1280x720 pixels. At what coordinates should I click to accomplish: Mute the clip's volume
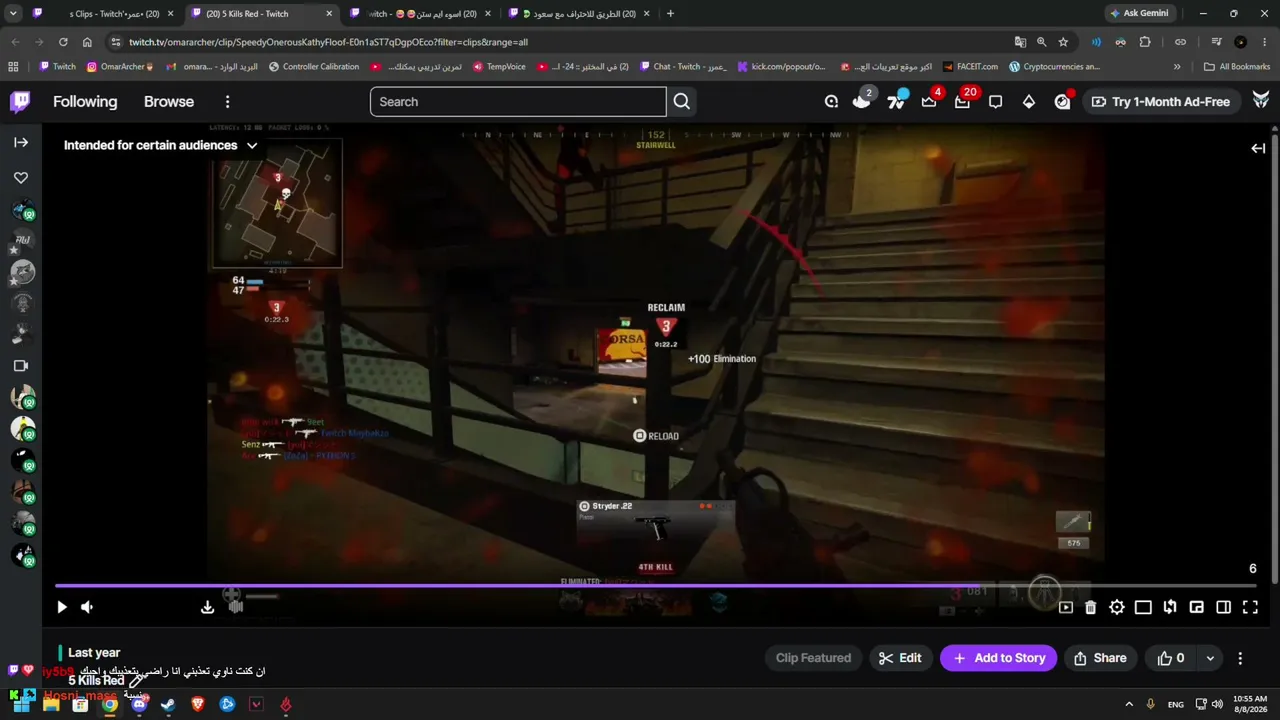click(x=87, y=607)
